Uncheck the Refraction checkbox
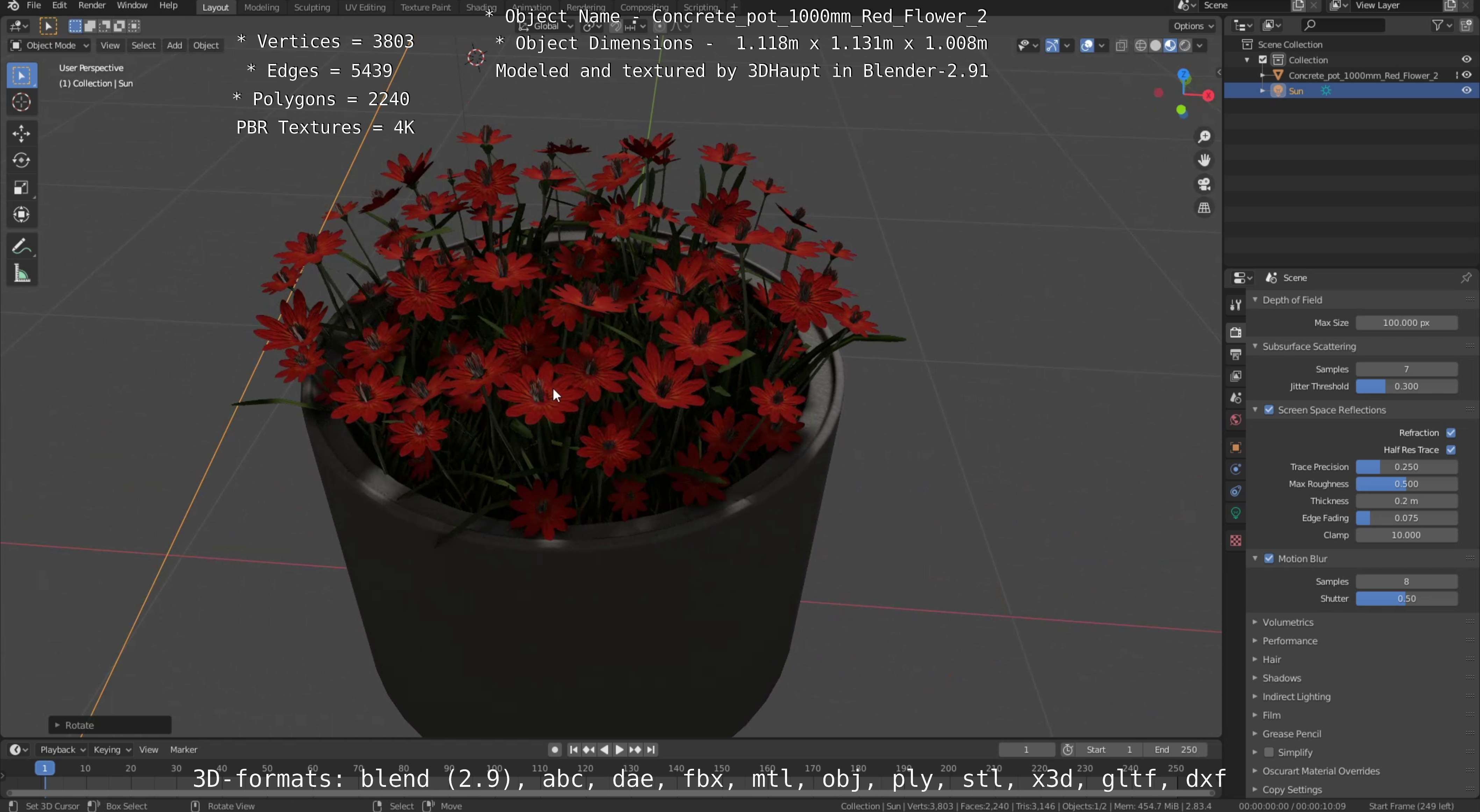1480x812 pixels. tap(1451, 433)
